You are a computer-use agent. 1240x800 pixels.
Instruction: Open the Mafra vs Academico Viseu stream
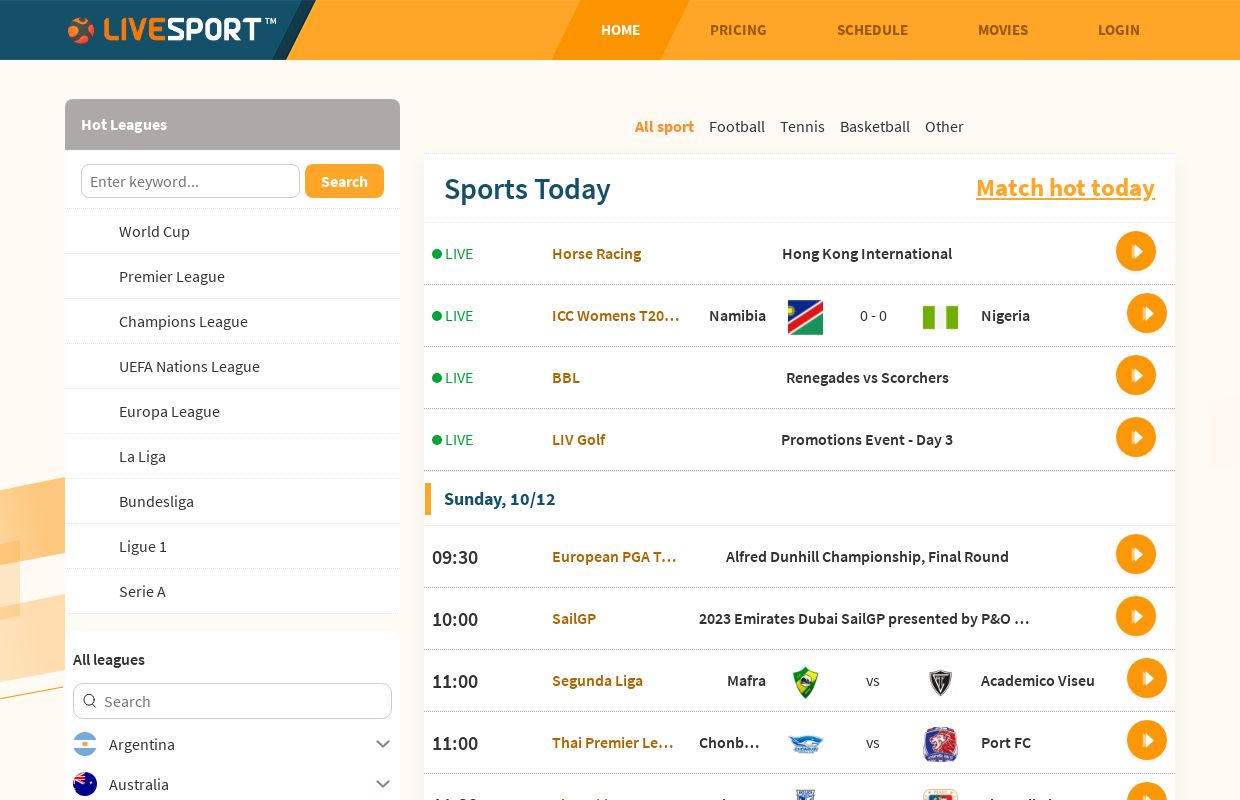[x=1147, y=678]
